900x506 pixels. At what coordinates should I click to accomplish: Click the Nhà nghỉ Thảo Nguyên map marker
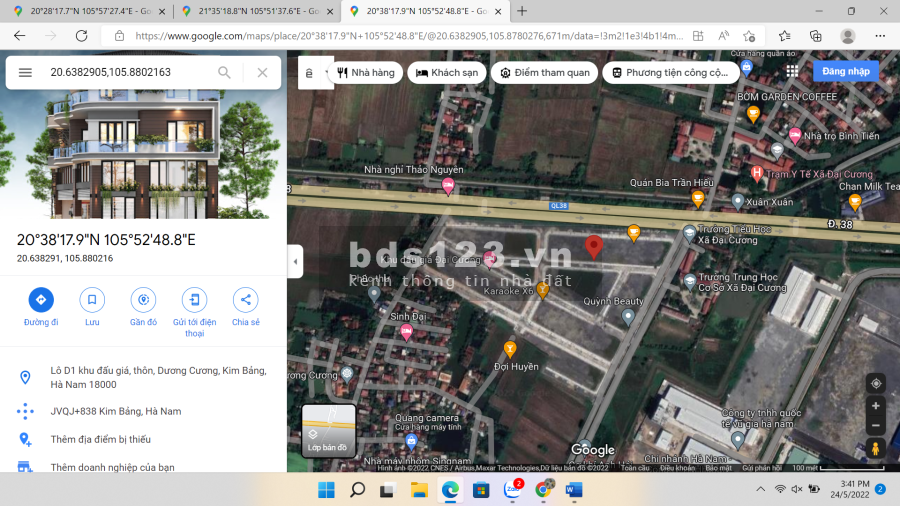[448, 186]
